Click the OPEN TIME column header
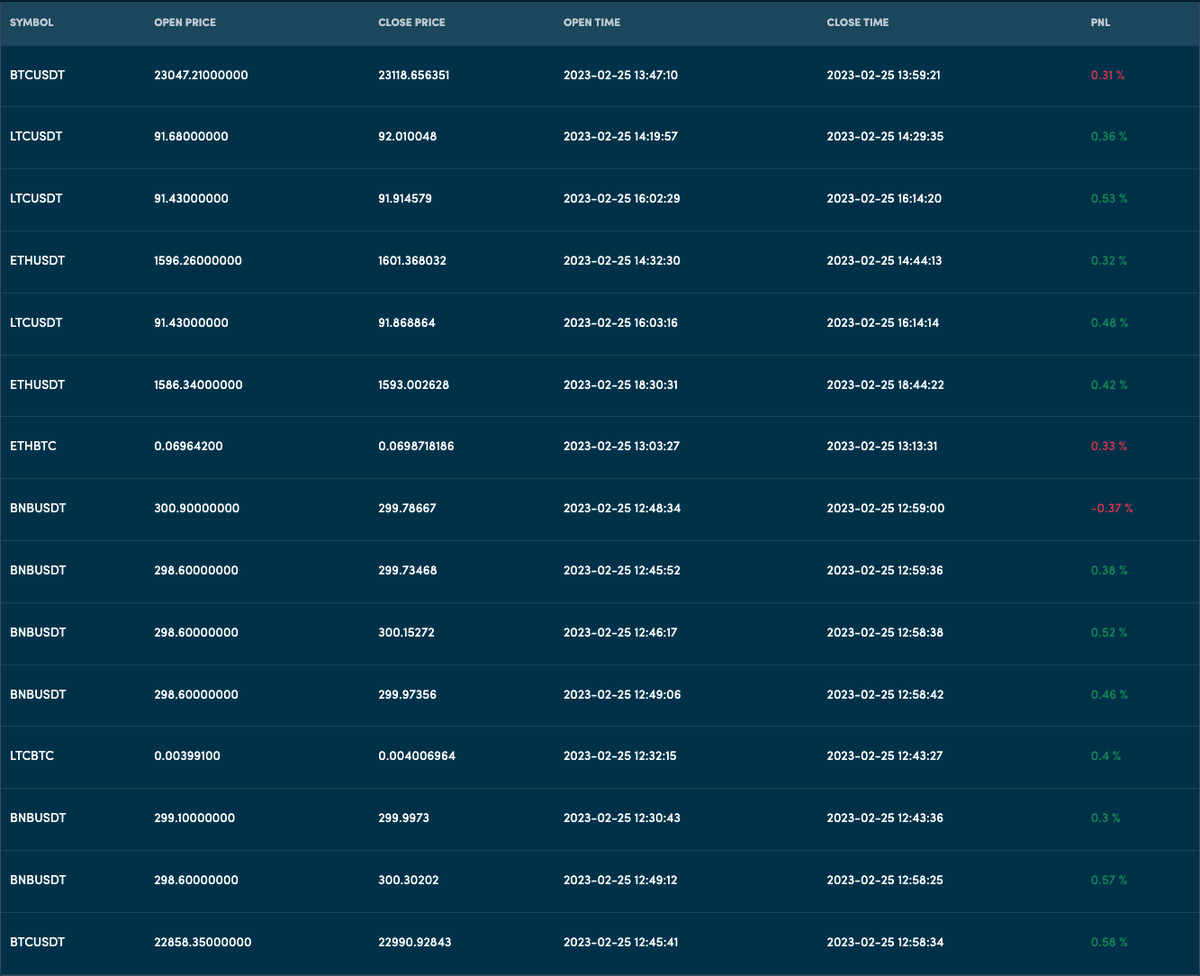Screen dimensions: 1200x976 (x=592, y=22)
